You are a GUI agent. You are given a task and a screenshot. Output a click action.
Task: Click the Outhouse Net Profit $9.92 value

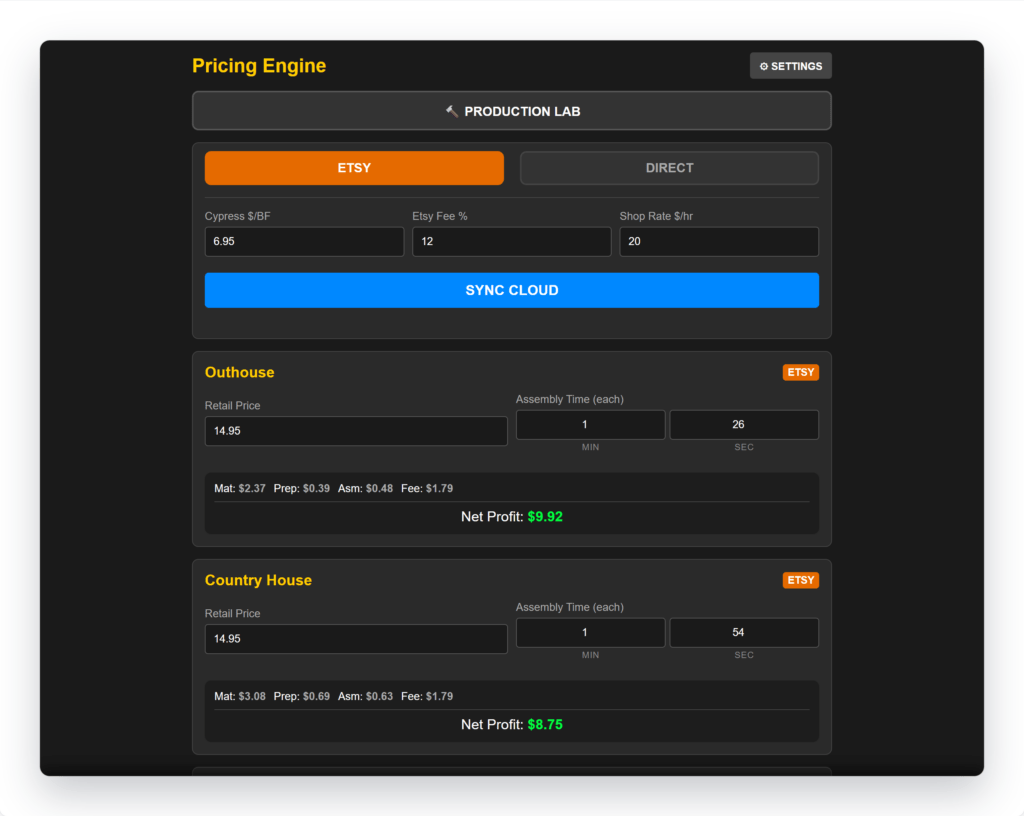(x=545, y=516)
